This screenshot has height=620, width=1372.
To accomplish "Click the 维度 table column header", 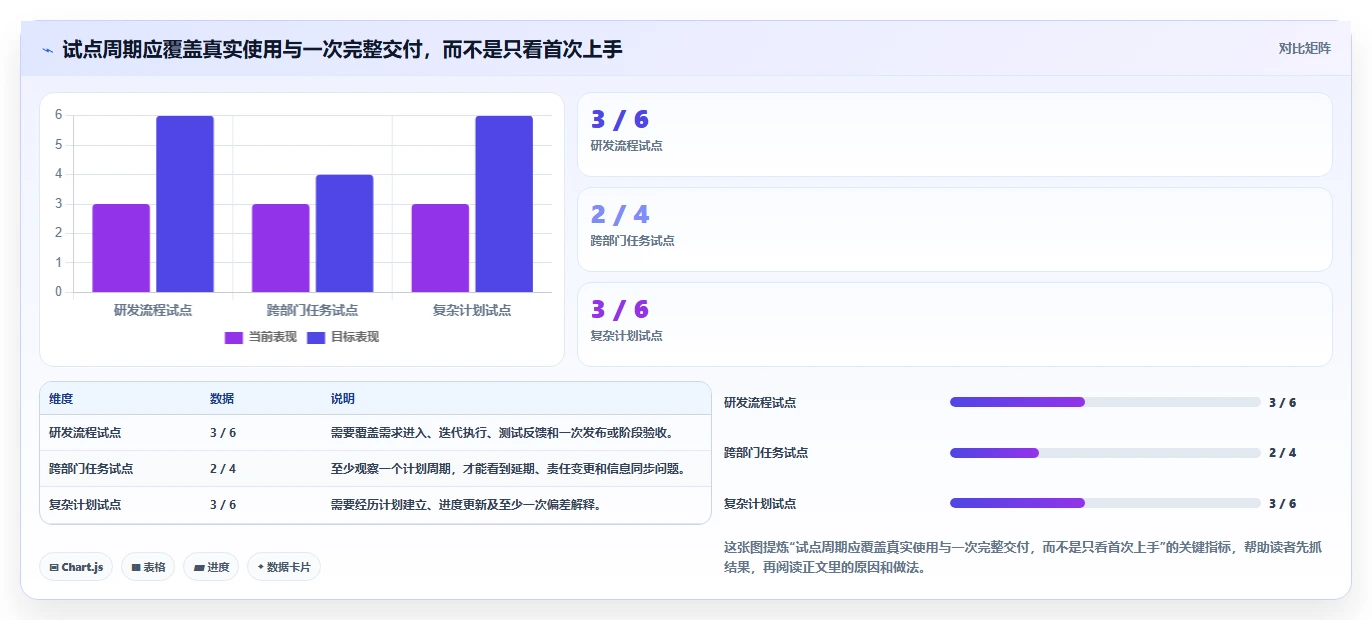I will click(61, 399).
